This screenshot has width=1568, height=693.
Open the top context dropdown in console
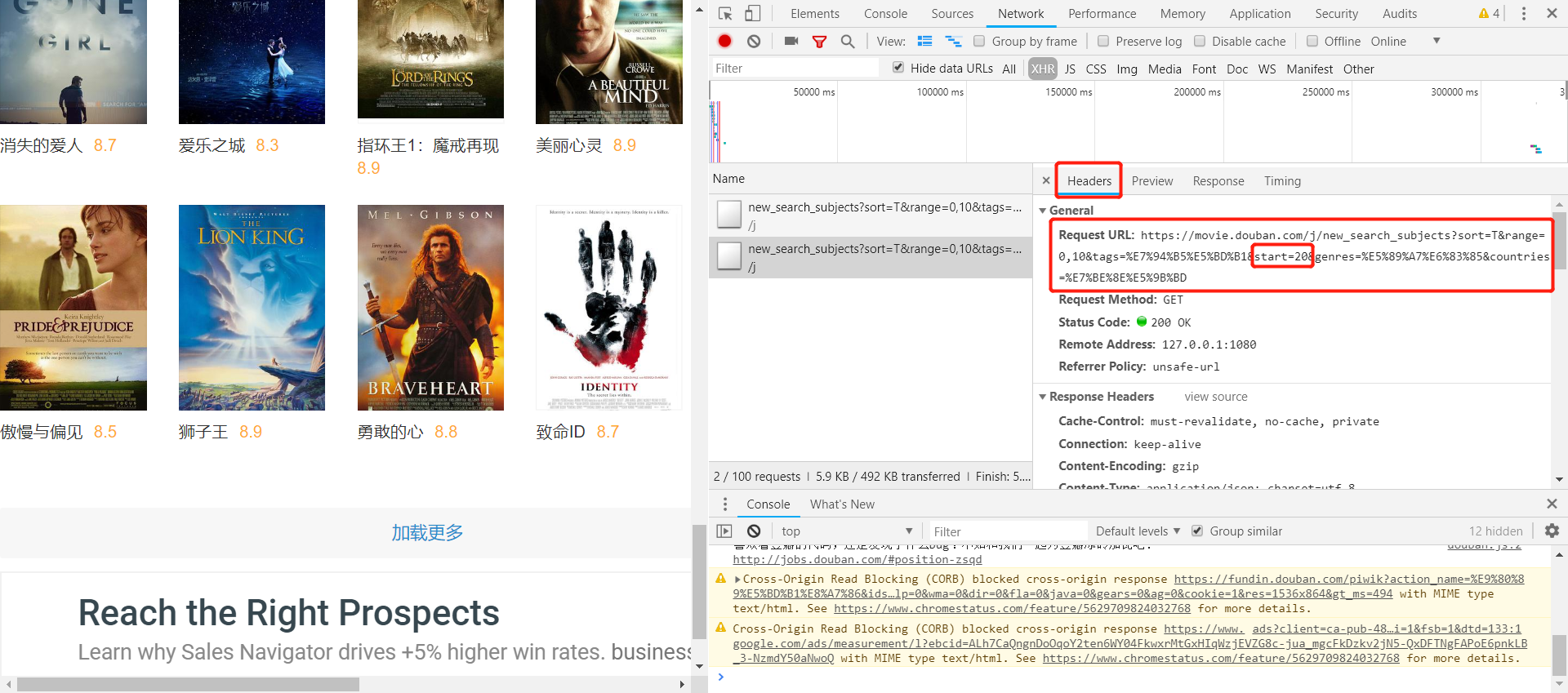pos(846,531)
